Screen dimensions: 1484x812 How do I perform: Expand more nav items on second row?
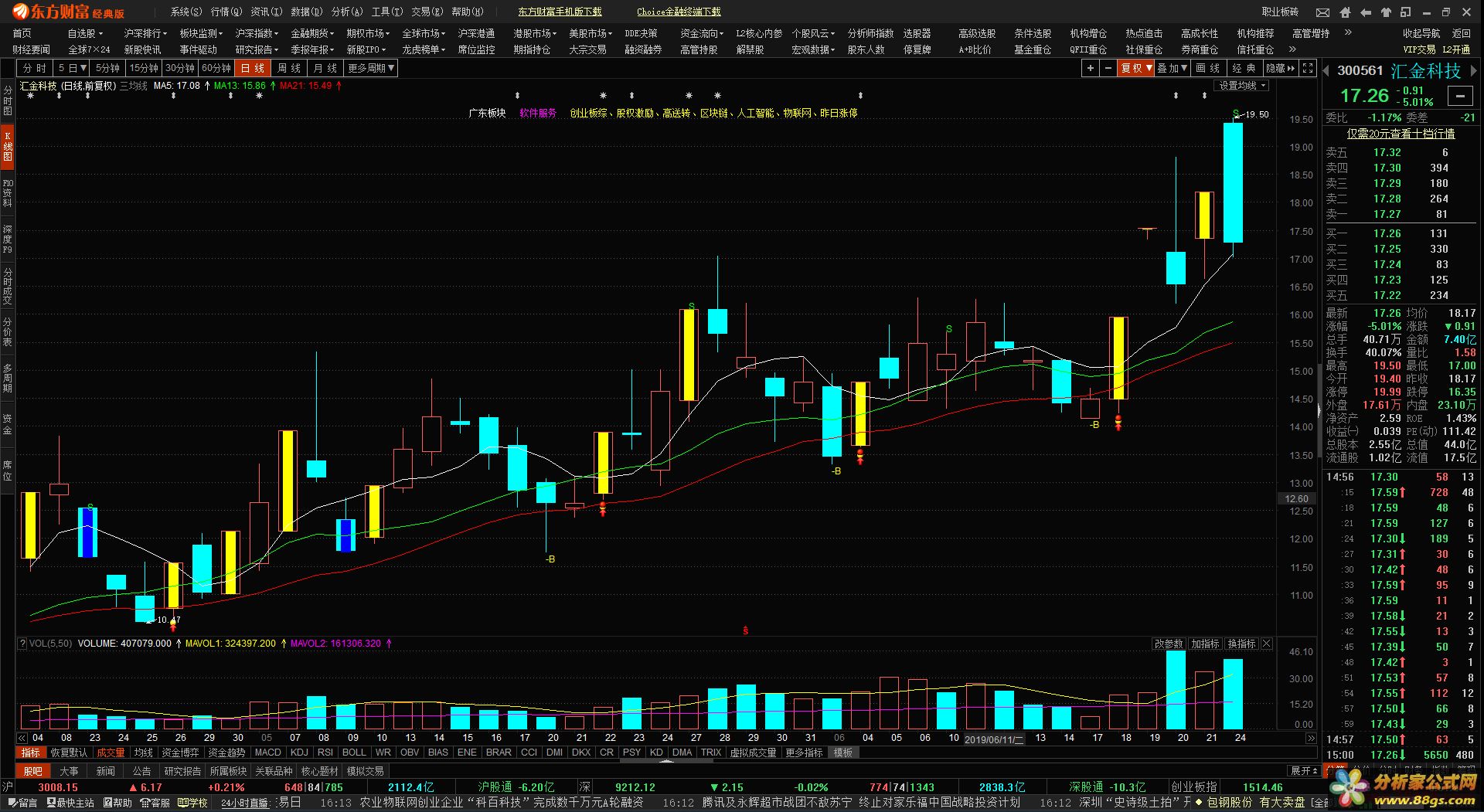coord(1292,49)
